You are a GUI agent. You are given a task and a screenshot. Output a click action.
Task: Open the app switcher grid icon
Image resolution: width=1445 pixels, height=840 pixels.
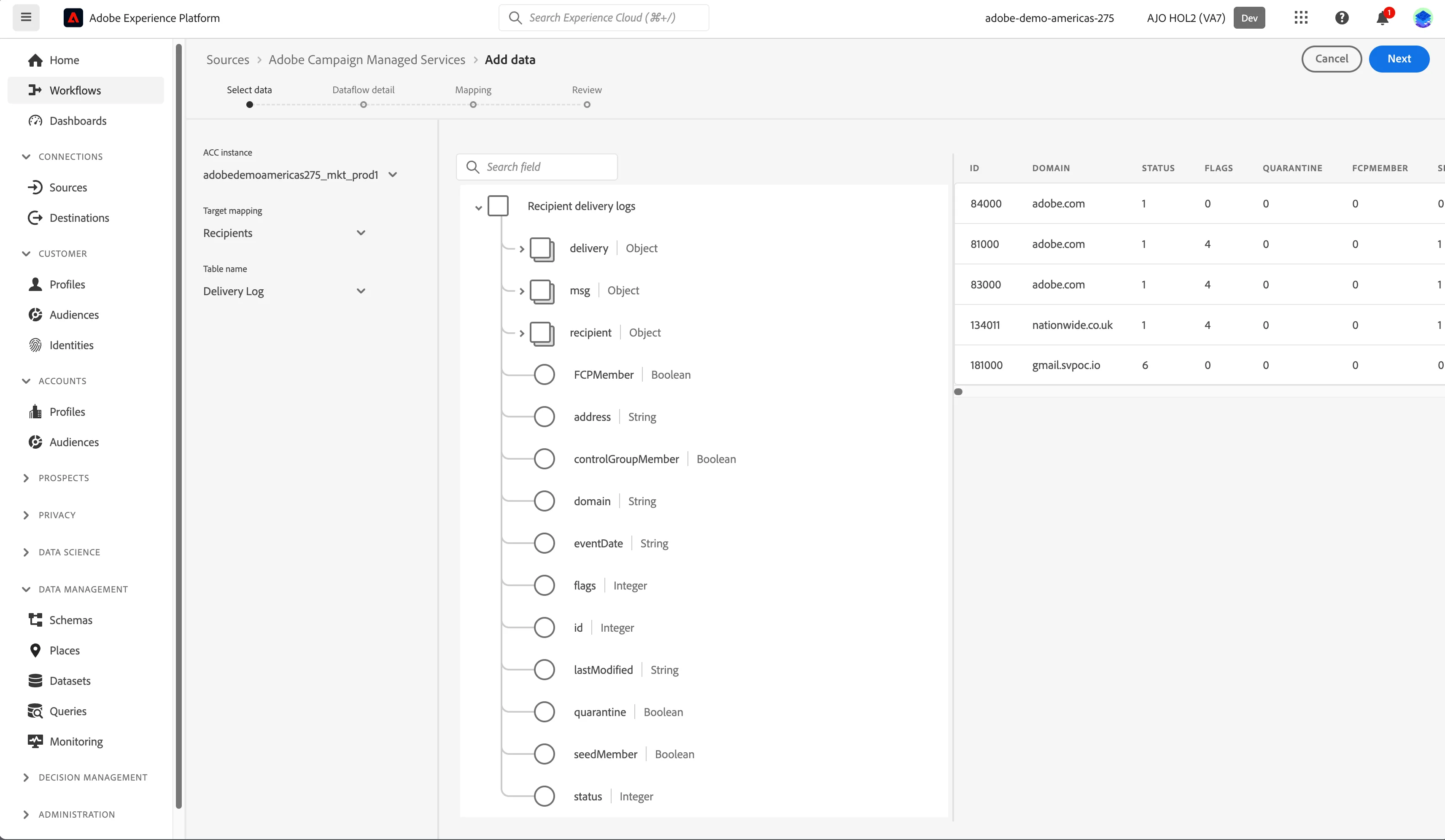[x=1301, y=18]
